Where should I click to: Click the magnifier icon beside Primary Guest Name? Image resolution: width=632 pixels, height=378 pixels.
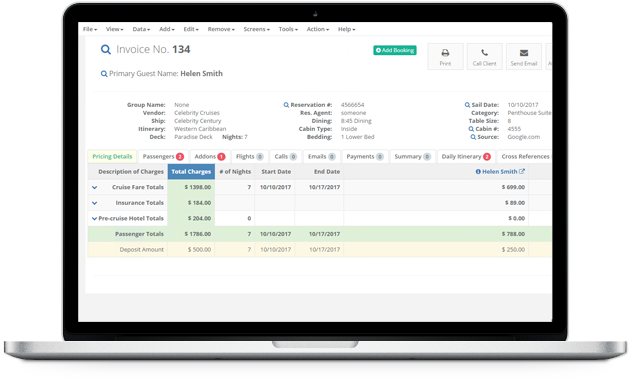[x=104, y=74]
